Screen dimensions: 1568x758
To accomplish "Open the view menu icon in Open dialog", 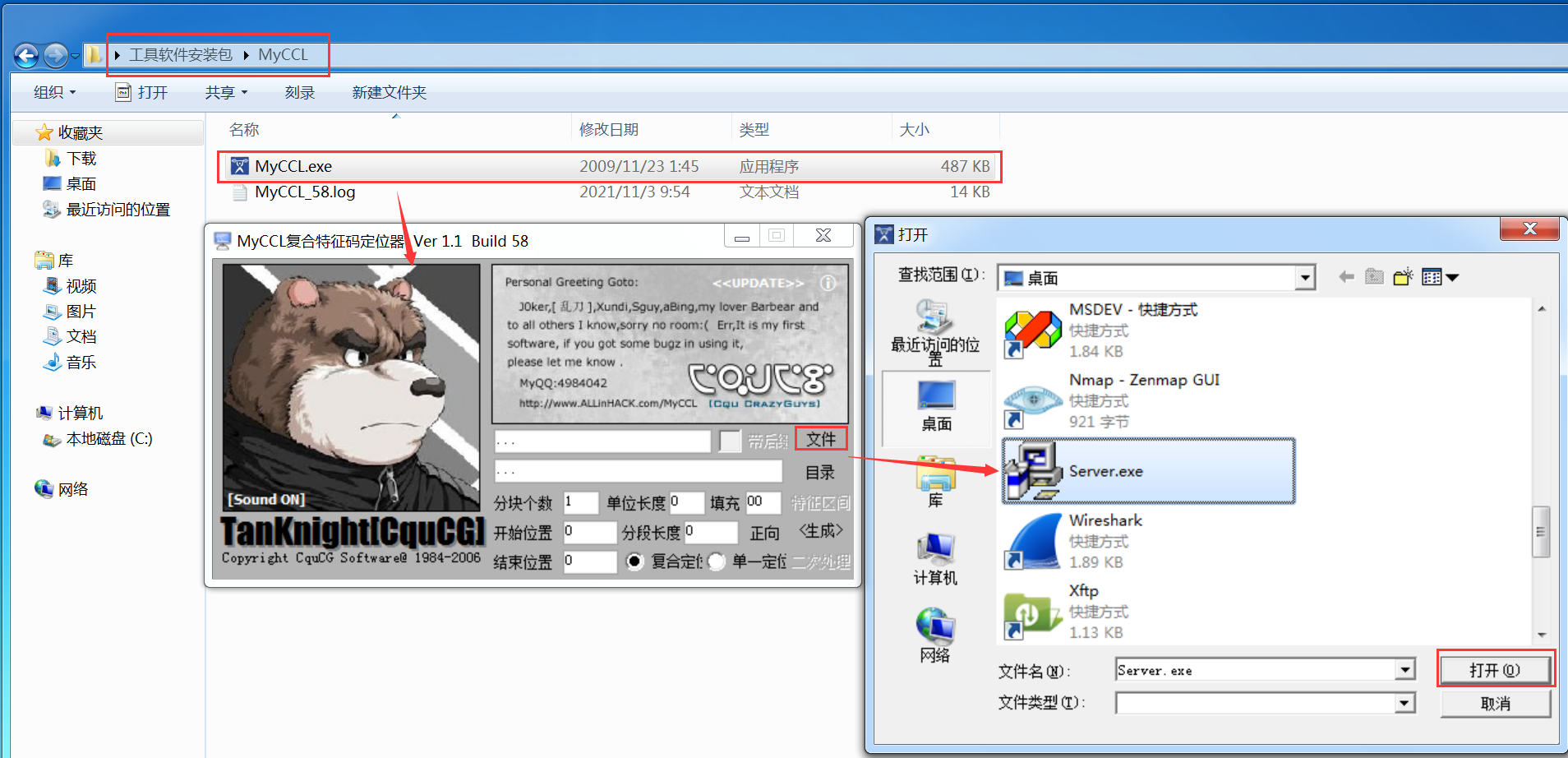I will coord(1440,277).
